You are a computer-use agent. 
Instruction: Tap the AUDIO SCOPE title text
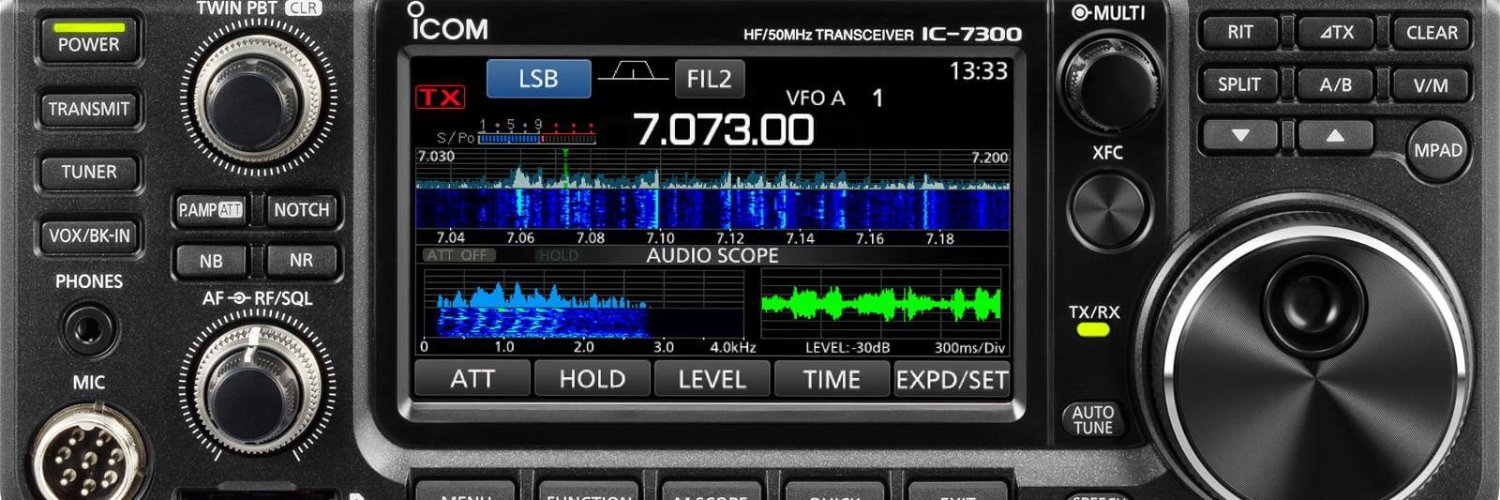(x=712, y=255)
